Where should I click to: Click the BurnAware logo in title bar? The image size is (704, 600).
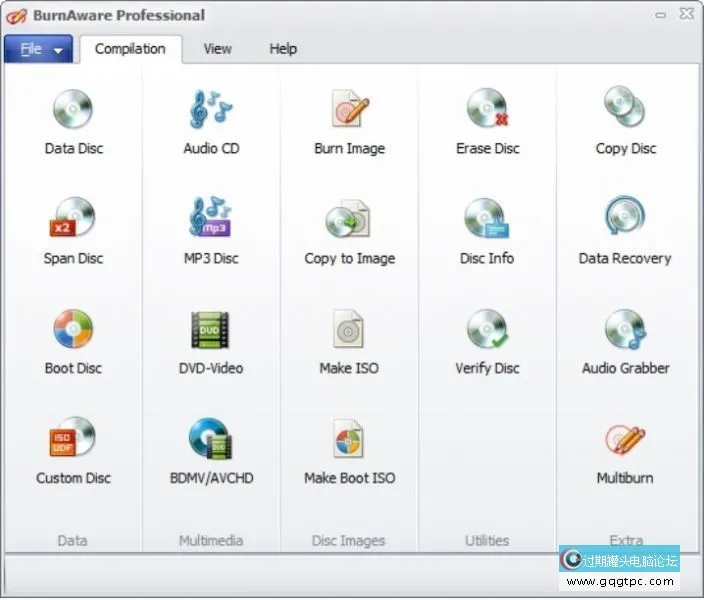click(x=16, y=16)
